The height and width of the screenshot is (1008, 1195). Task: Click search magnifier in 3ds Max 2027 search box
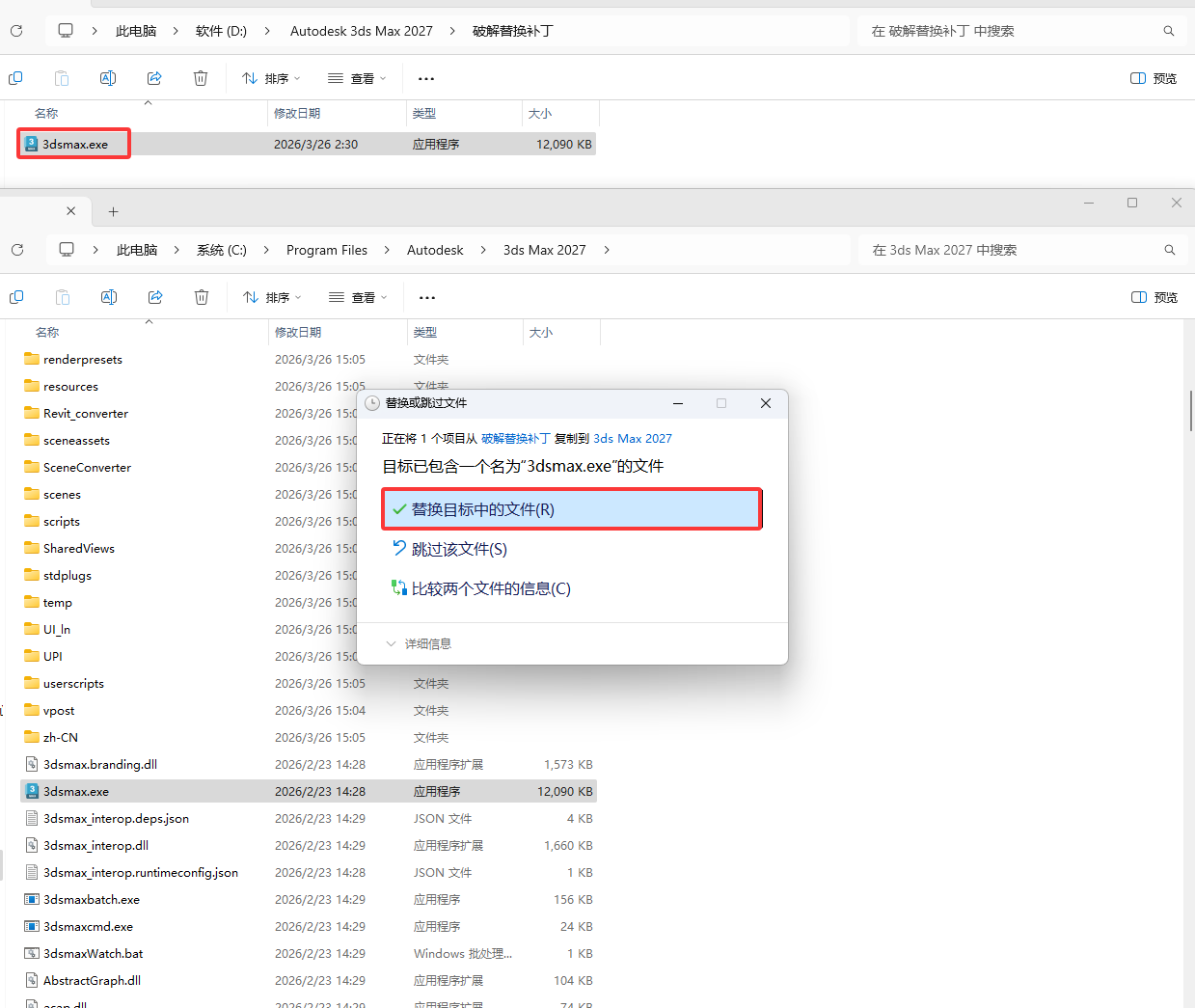[x=1170, y=250]
